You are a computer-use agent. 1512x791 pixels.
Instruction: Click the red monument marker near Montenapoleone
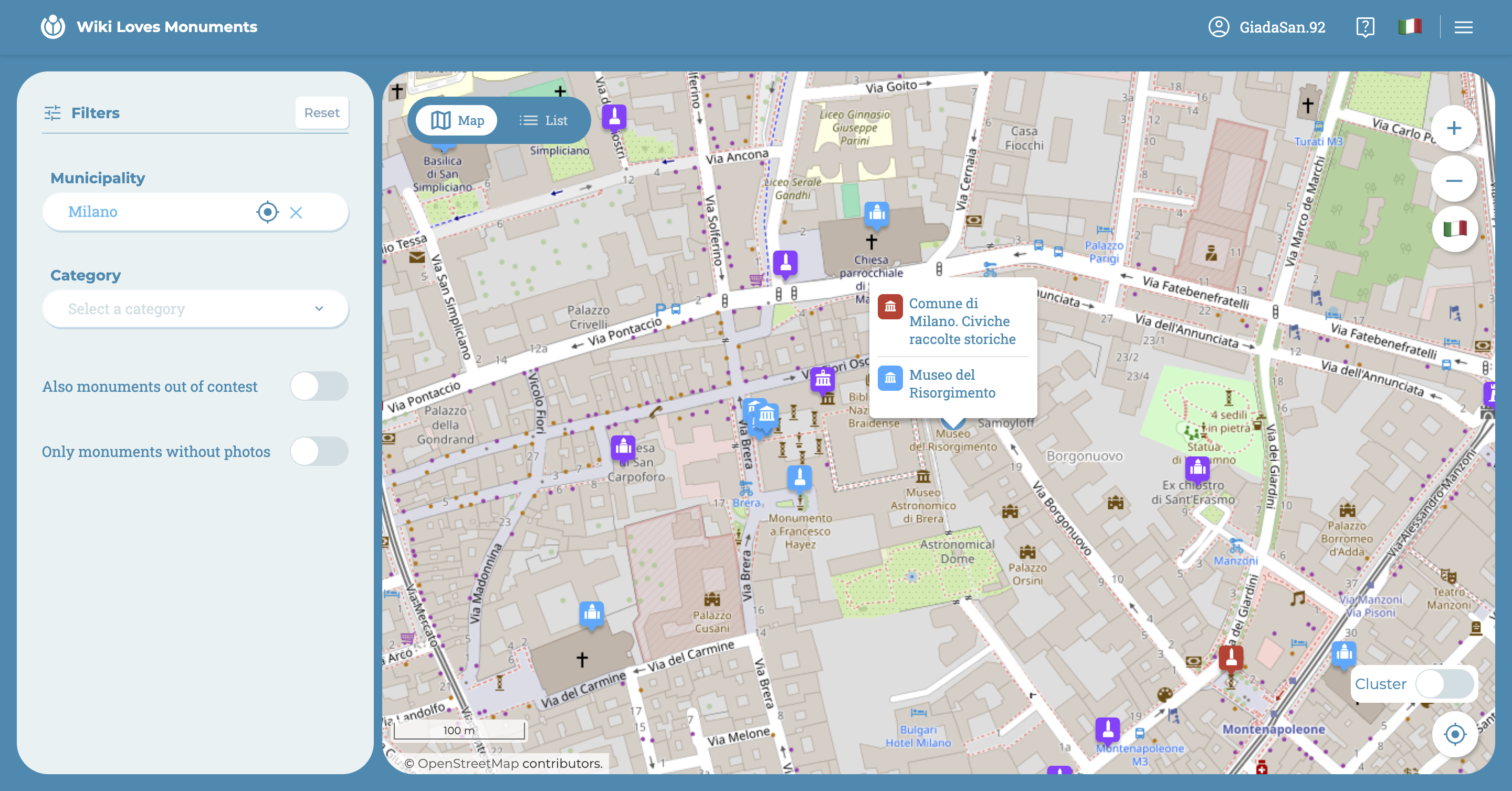(1231, 657)
